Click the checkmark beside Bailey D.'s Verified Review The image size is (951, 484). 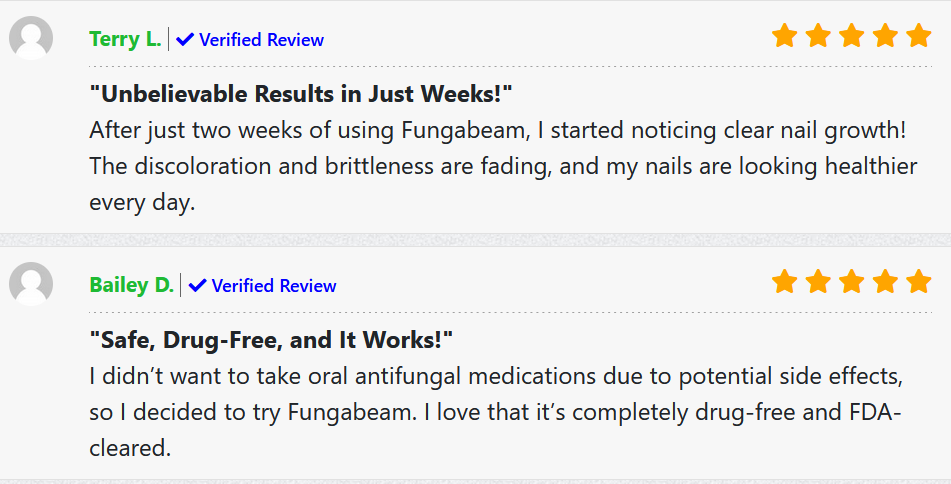pyautogui.click(x=198, y=286)
